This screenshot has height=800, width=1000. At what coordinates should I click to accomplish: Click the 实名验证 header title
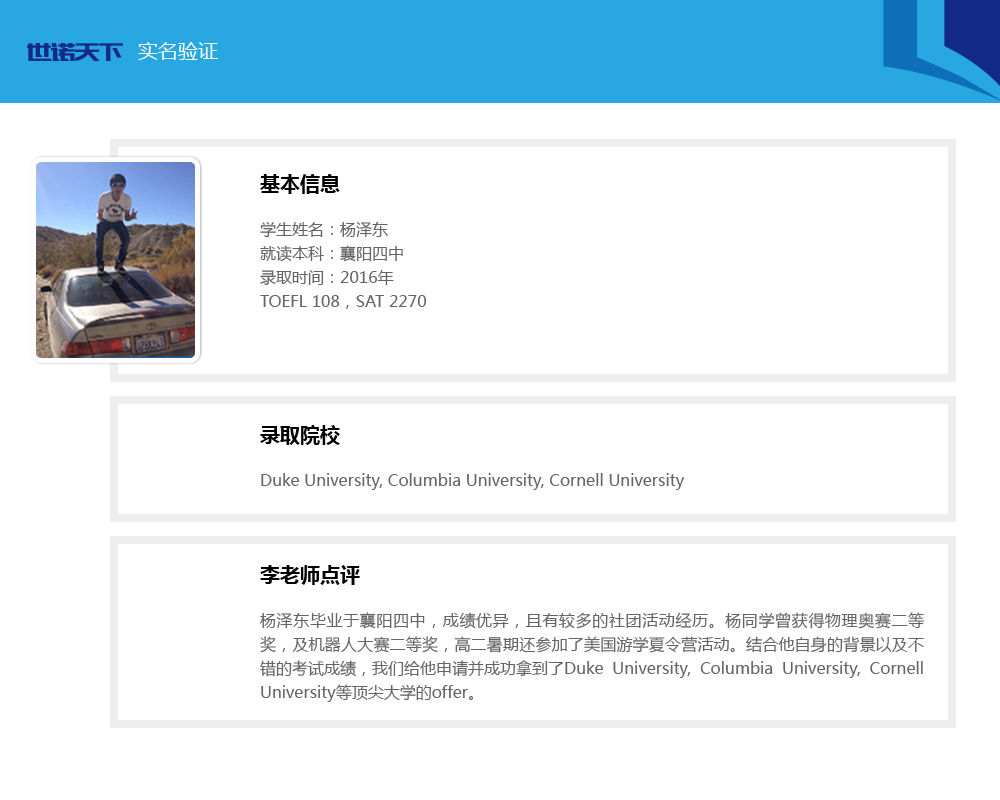(x=178, y=52)
